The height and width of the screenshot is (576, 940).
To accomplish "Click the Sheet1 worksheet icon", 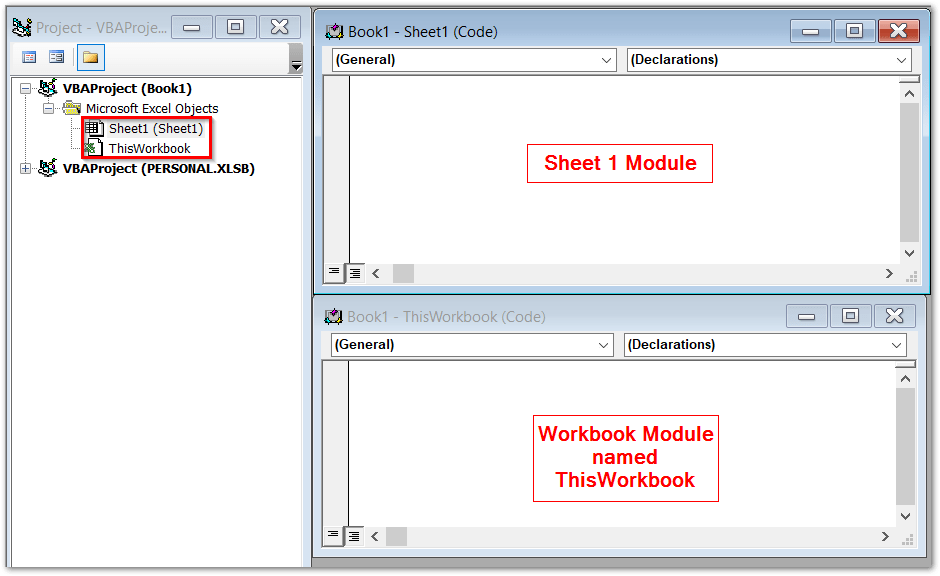I will (93, 128).
